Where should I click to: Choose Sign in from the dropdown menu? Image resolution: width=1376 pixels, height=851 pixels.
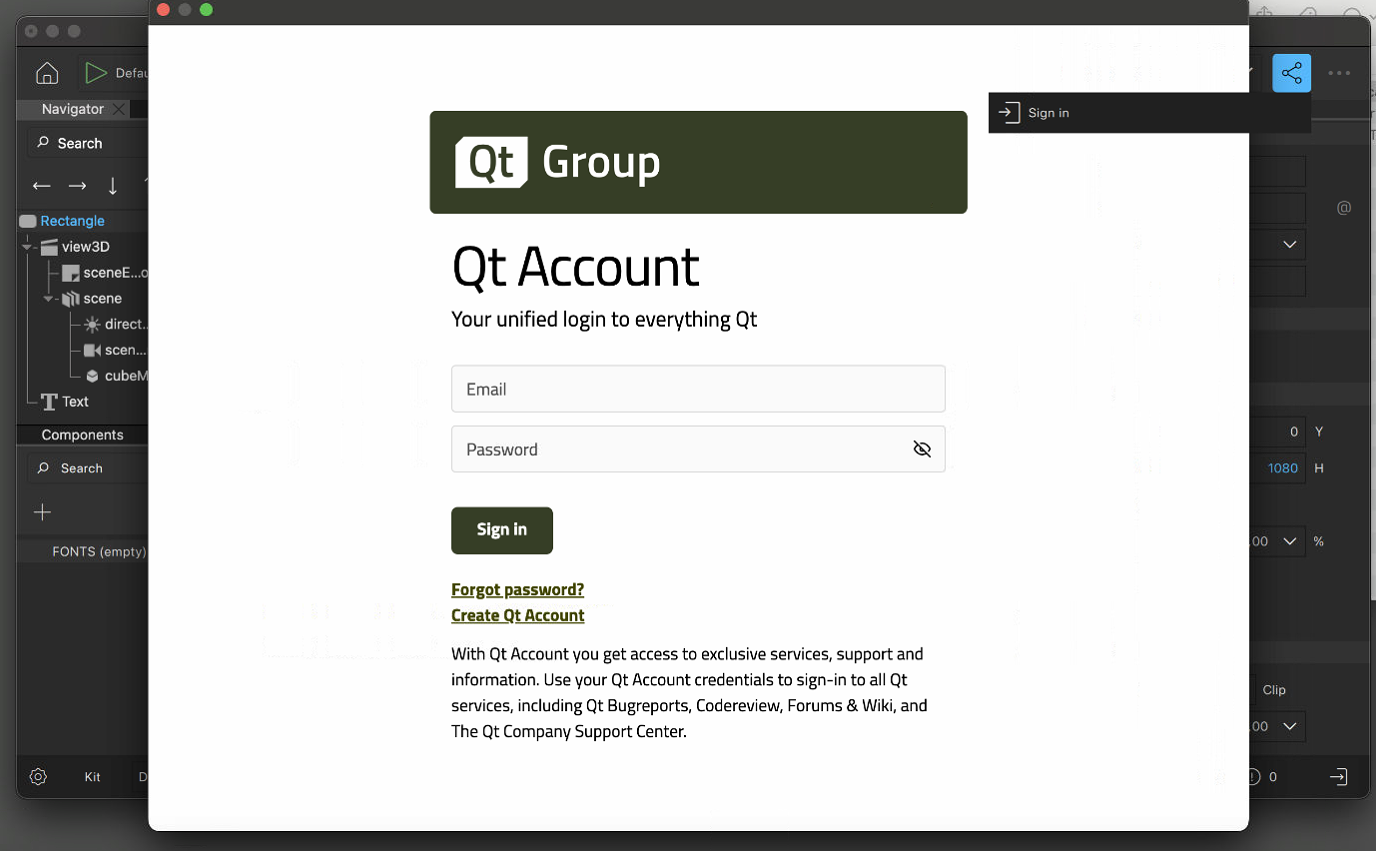click(1149, 113)
